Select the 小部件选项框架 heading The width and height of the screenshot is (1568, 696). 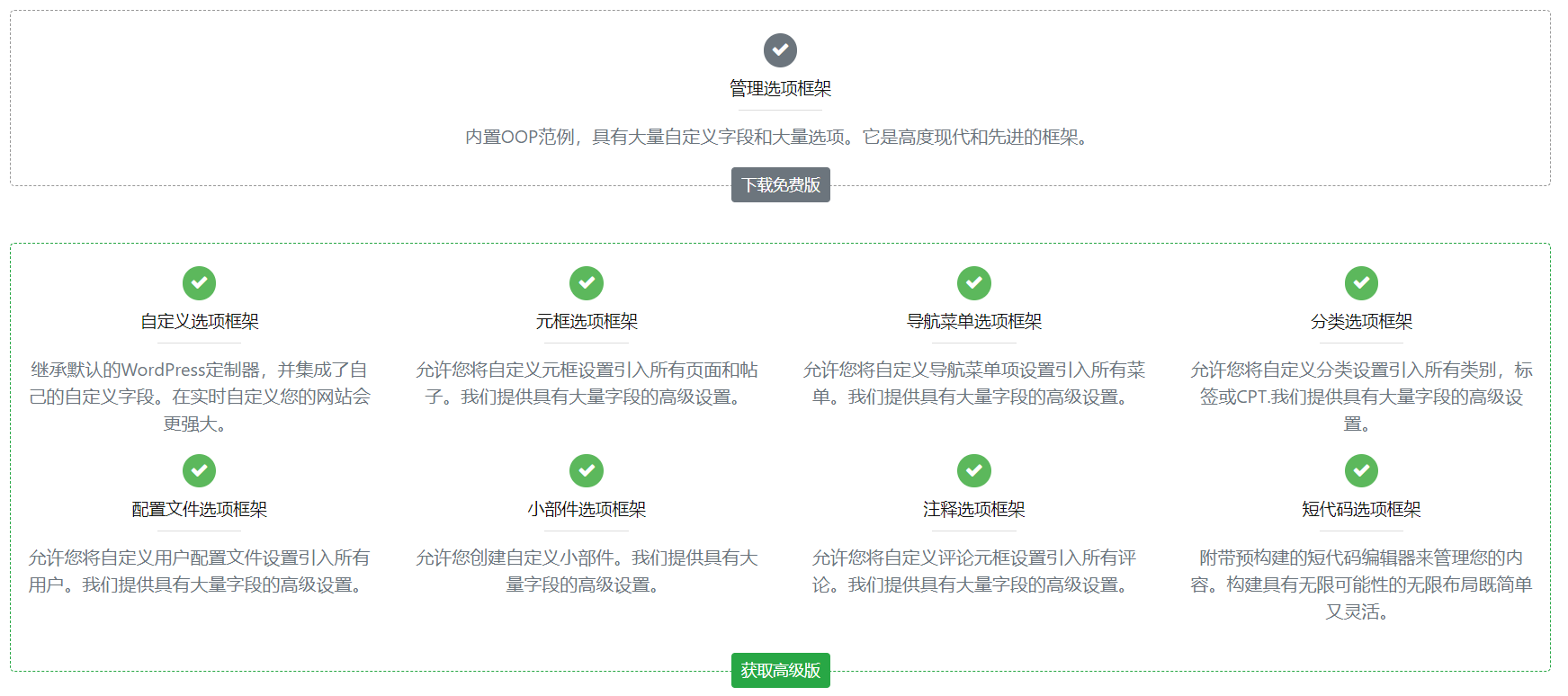587,509
